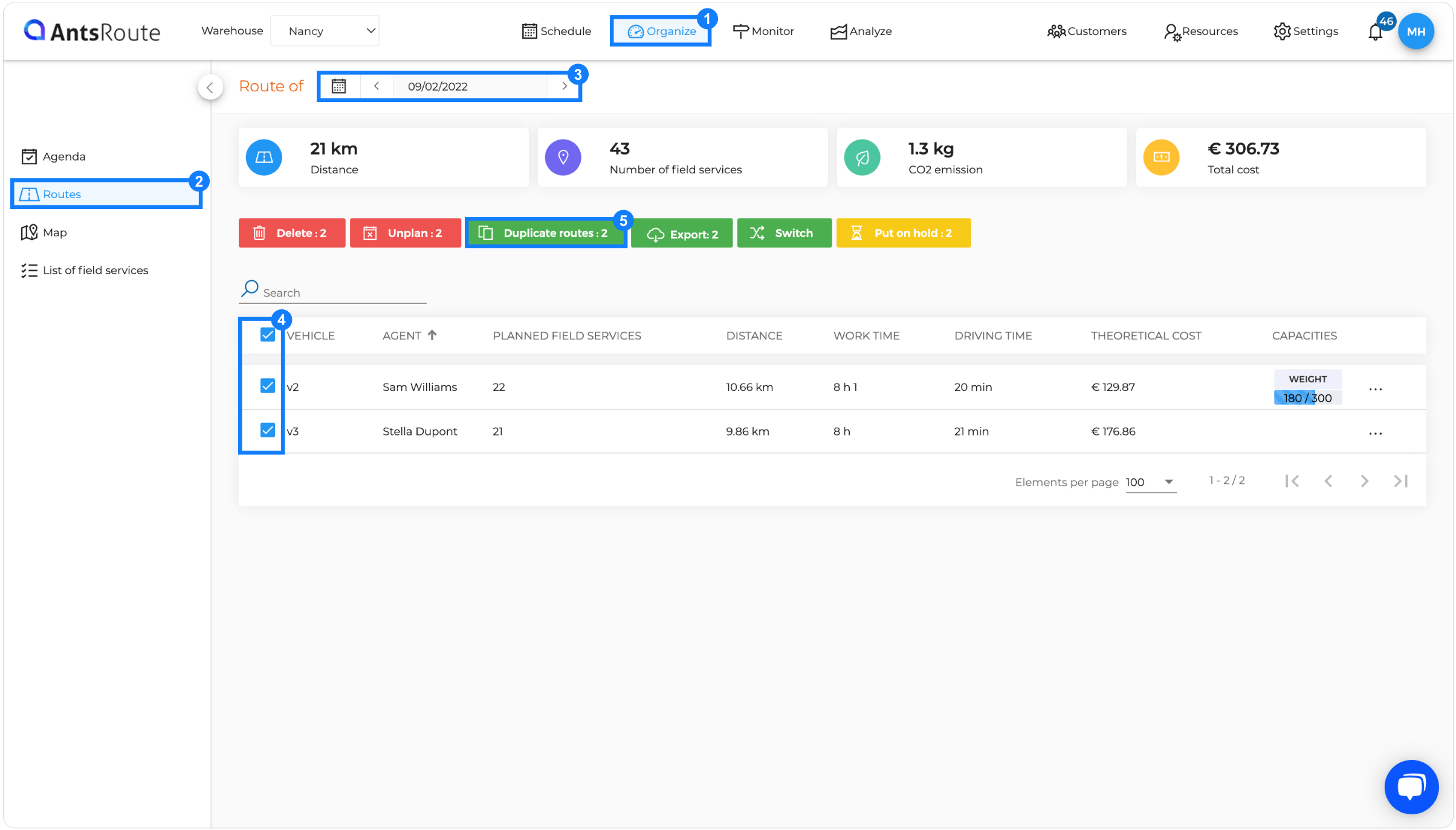Viewport: 1456px width, 830px height.
Task: Click the Stella Dupont agent cell
Action: coord(419,431)
